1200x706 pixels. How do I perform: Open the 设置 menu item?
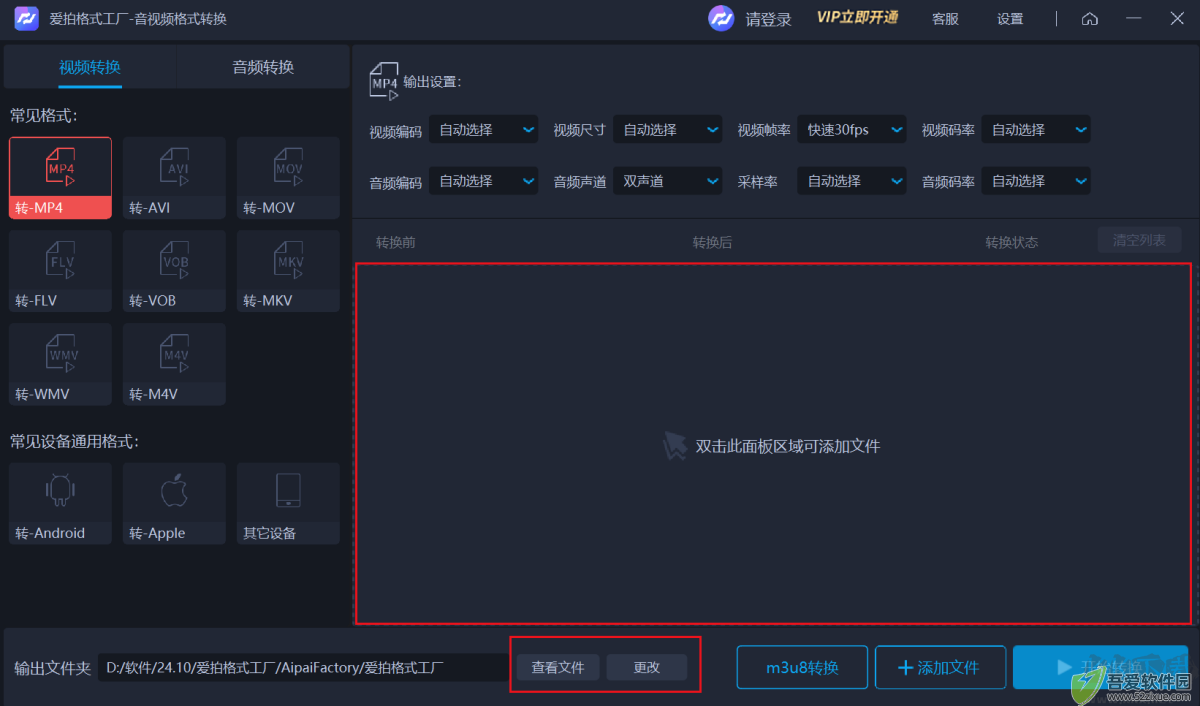(1010, 19)
